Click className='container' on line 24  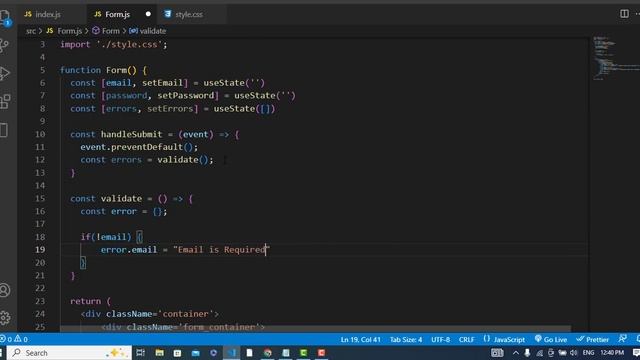click(160, 314)
